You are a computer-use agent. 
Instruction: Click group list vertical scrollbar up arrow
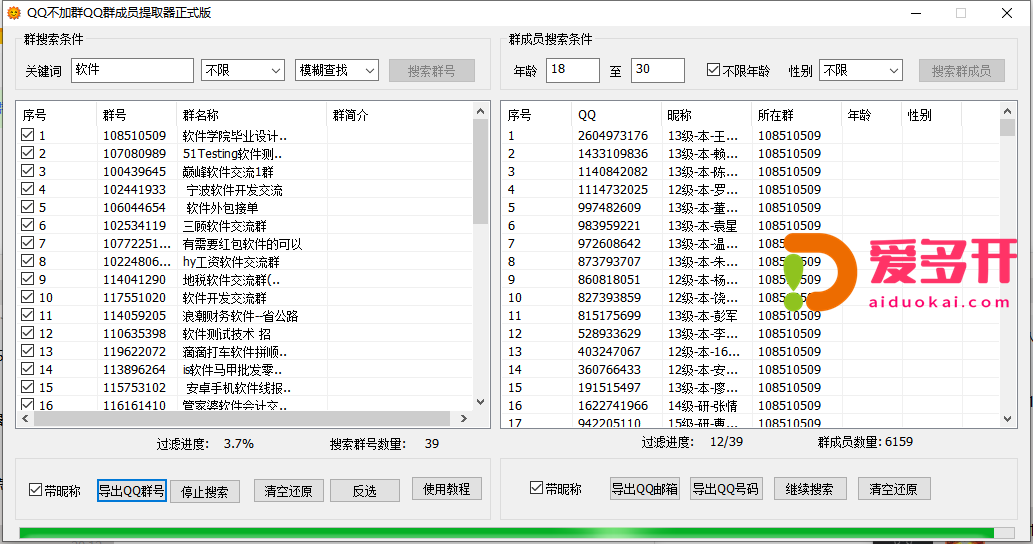[x=480, y=111]
